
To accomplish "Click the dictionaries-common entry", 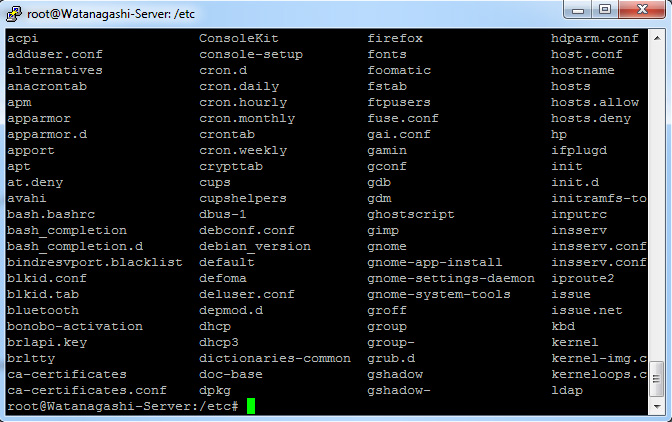I will coord(275,358).
